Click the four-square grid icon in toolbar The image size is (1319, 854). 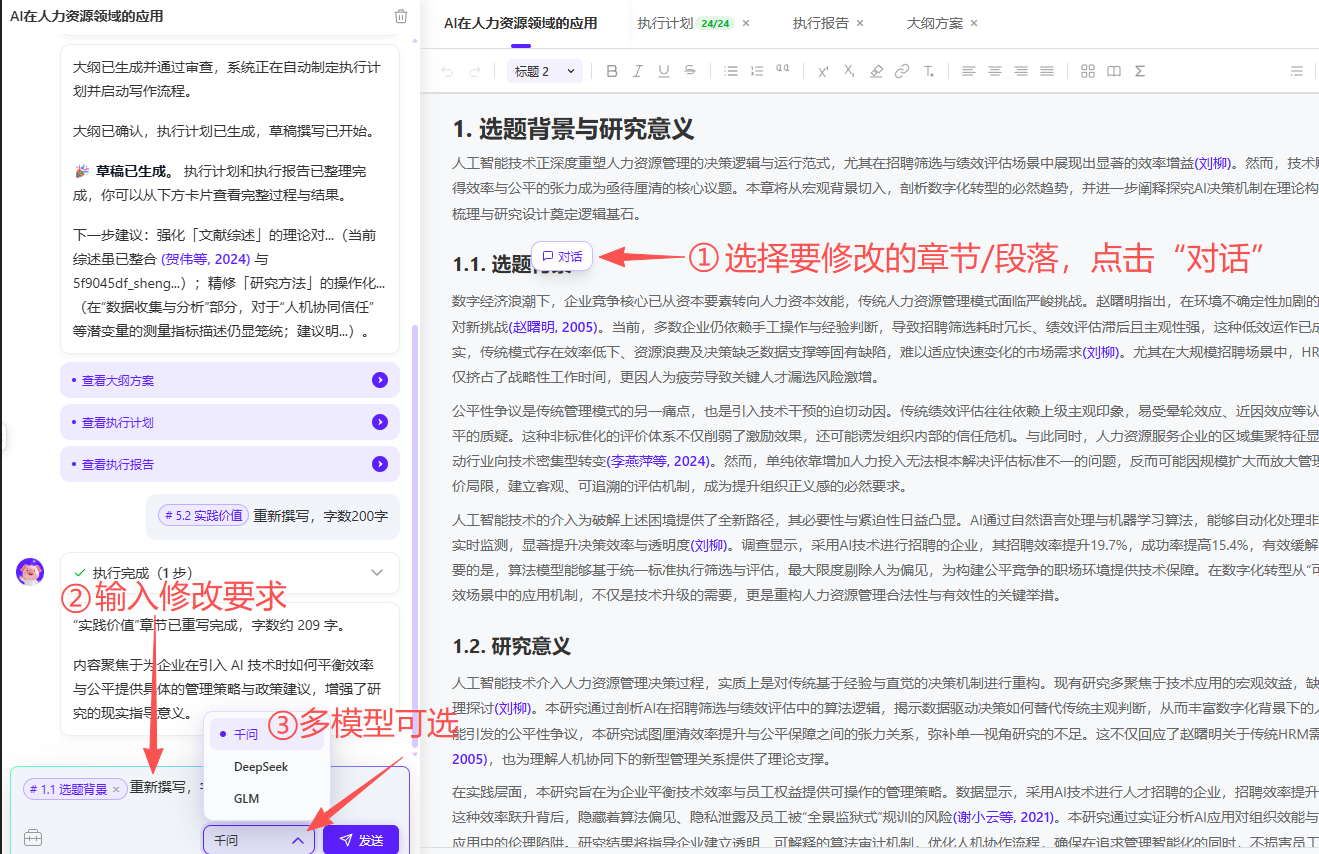(x=1088, y=71)
